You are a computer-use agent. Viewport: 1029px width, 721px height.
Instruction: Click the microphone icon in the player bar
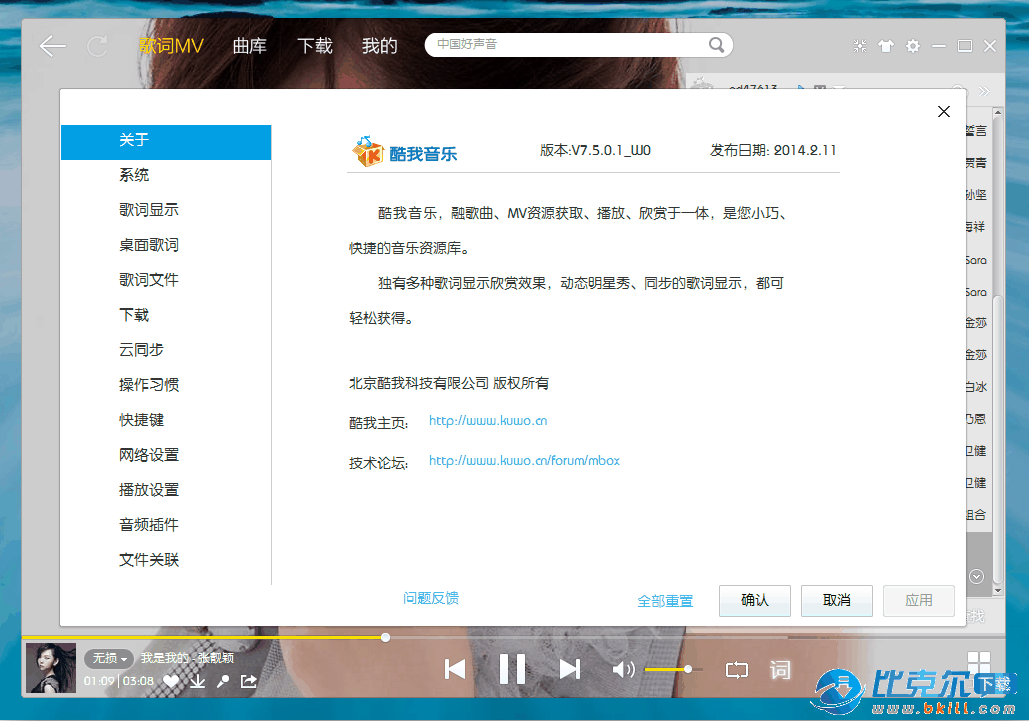(x=223, y=682)
